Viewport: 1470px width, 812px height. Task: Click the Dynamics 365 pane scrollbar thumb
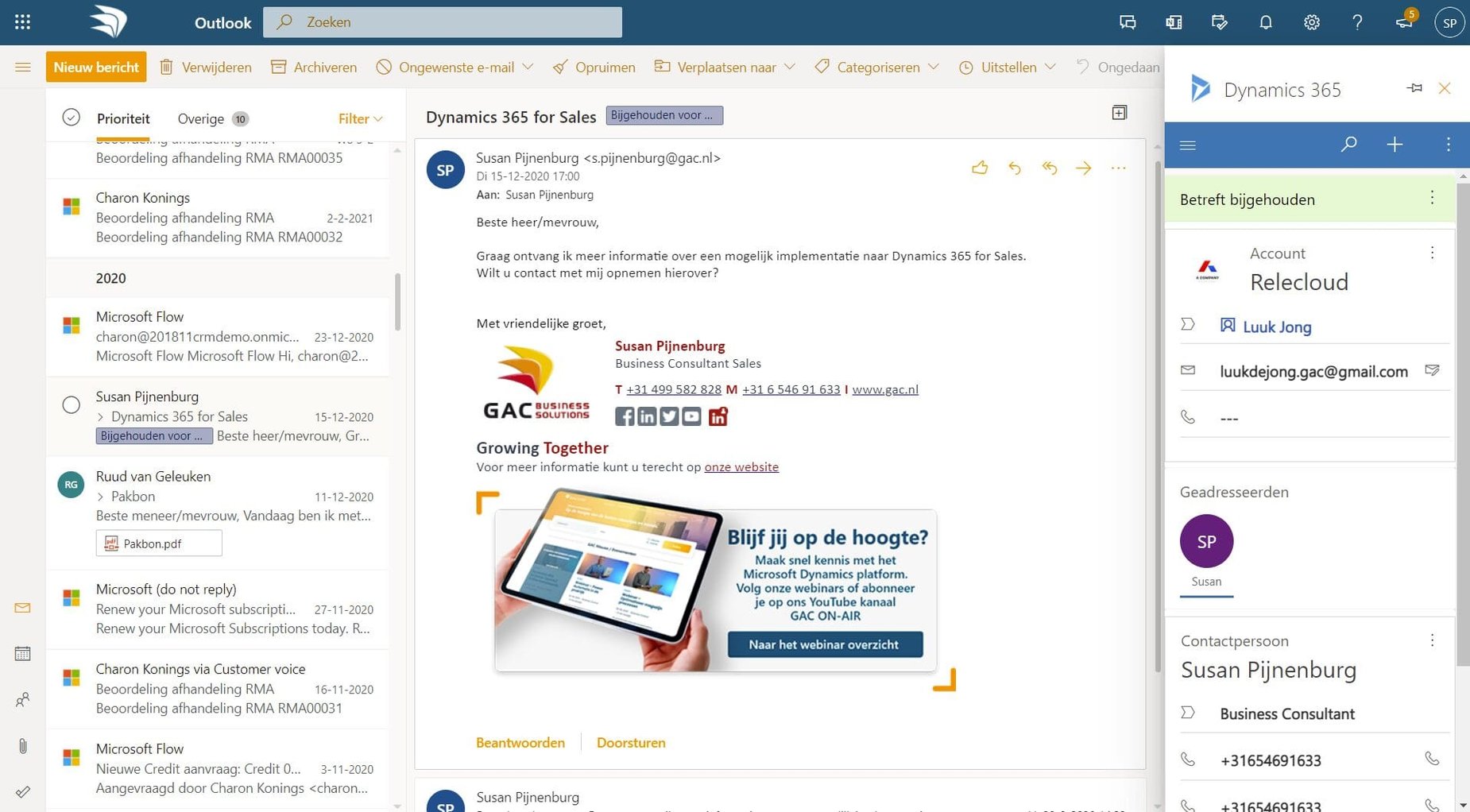1463,425
